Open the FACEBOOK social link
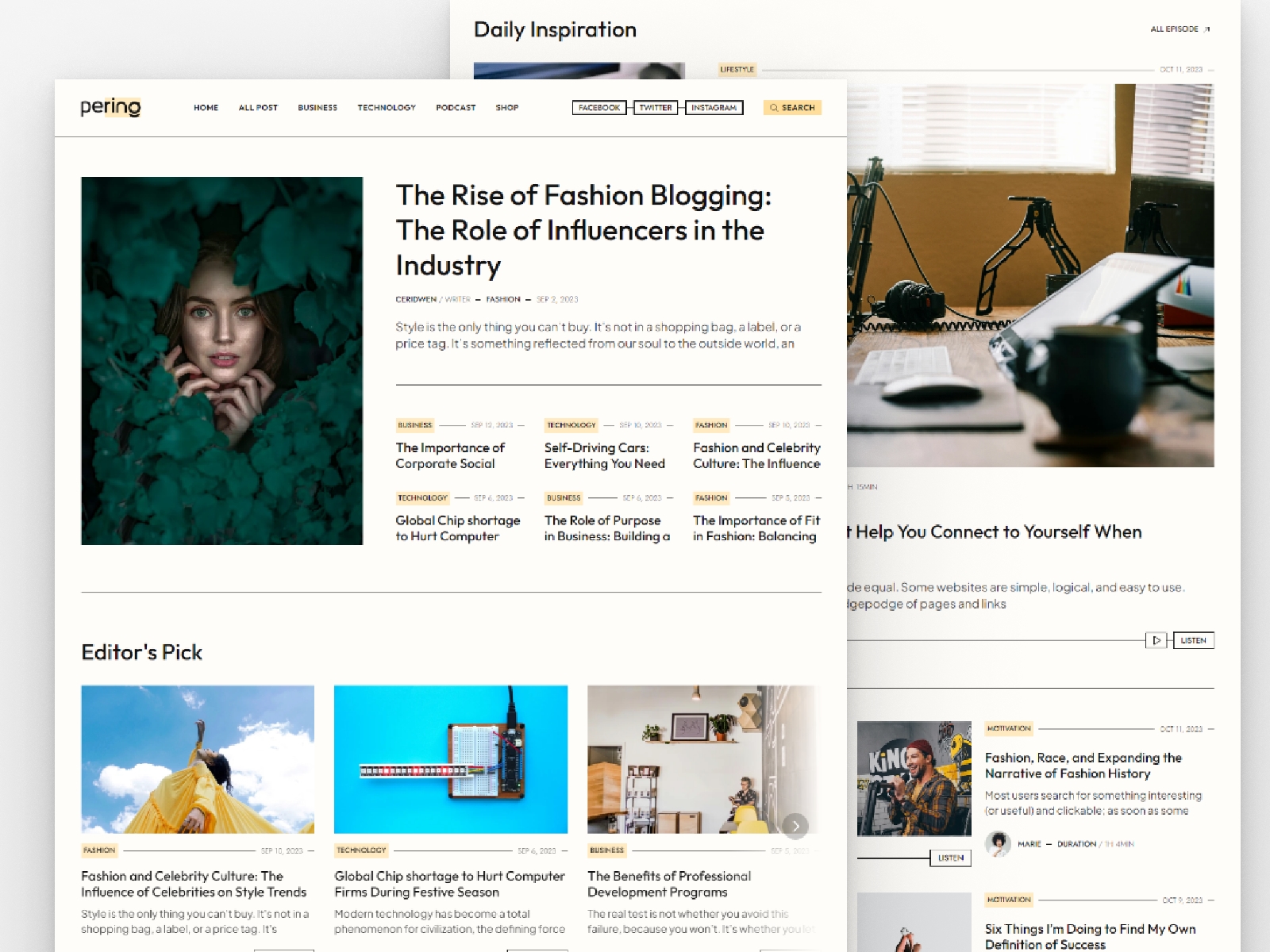The width and height of the screenshot is (1270, 952). [x=598, y=107]
